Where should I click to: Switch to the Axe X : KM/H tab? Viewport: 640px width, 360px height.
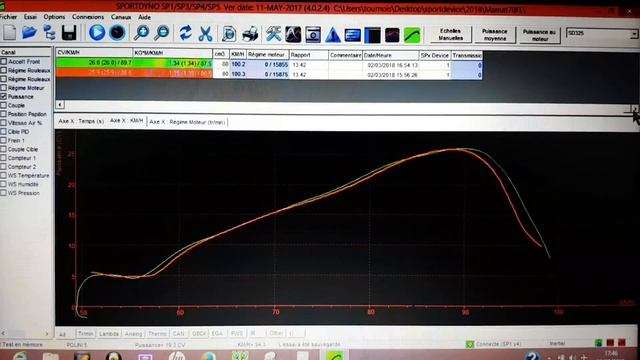pos(127,121)
